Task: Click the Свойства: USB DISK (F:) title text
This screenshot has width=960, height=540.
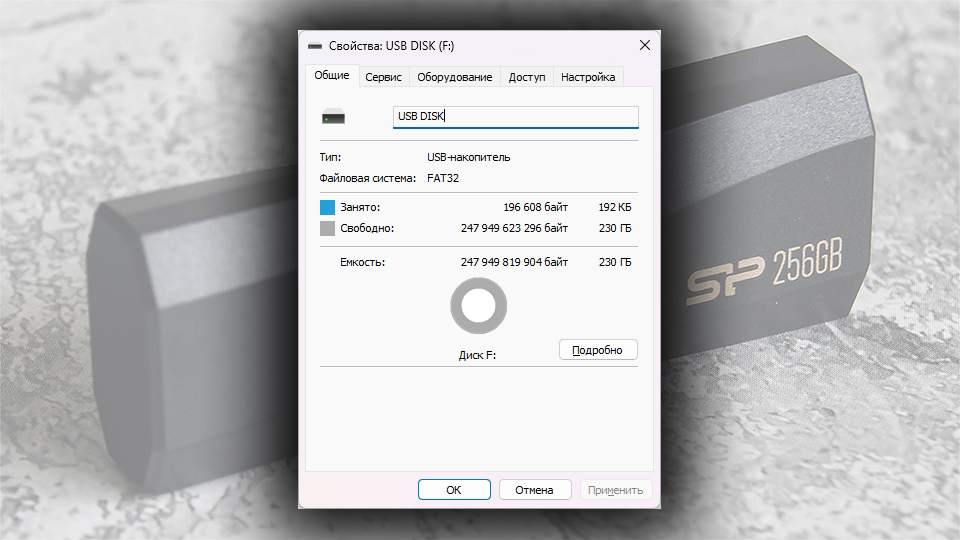Action: click(x=391, y=46)
